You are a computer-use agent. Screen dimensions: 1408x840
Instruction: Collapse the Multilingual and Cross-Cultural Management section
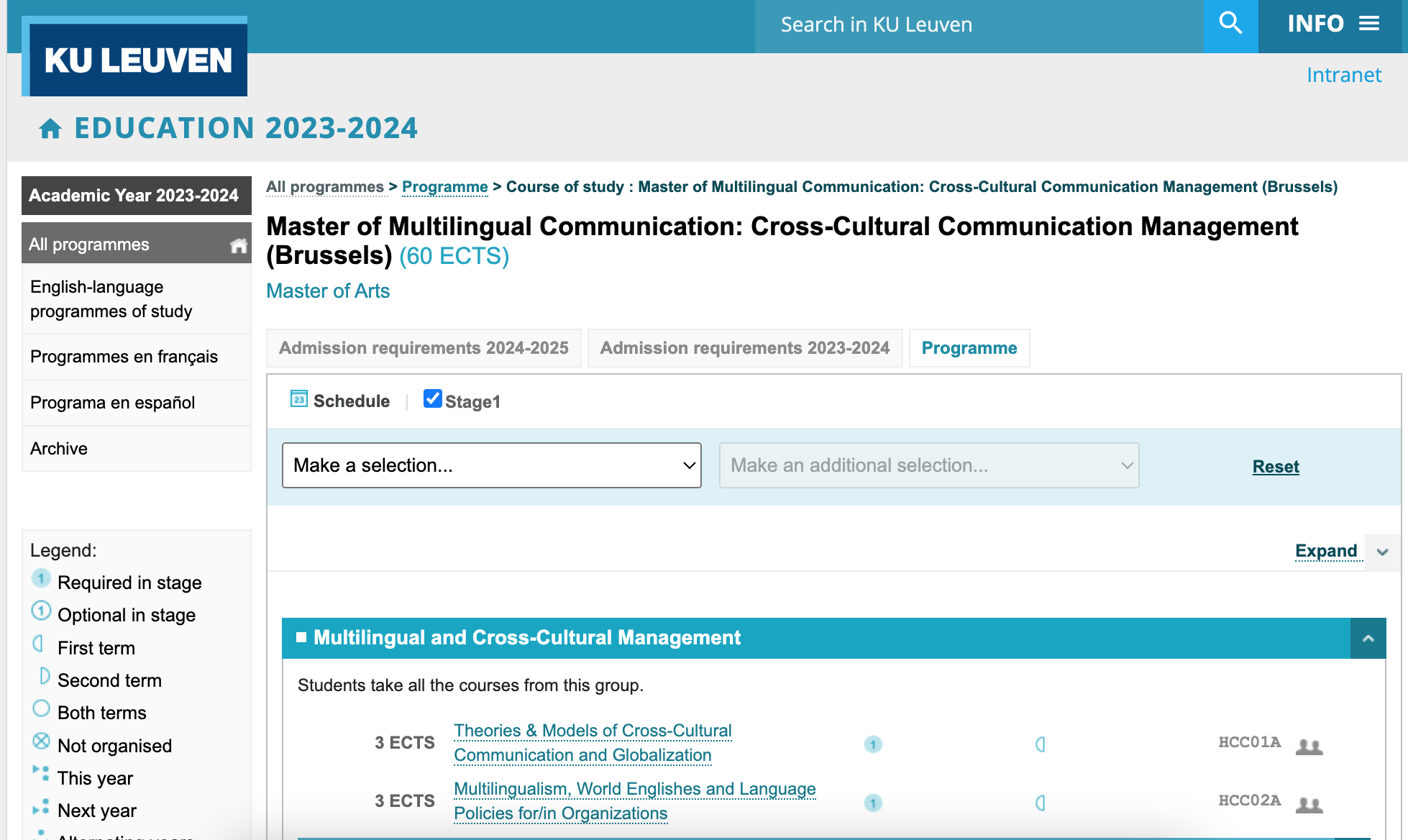(x=1368, y=638)
